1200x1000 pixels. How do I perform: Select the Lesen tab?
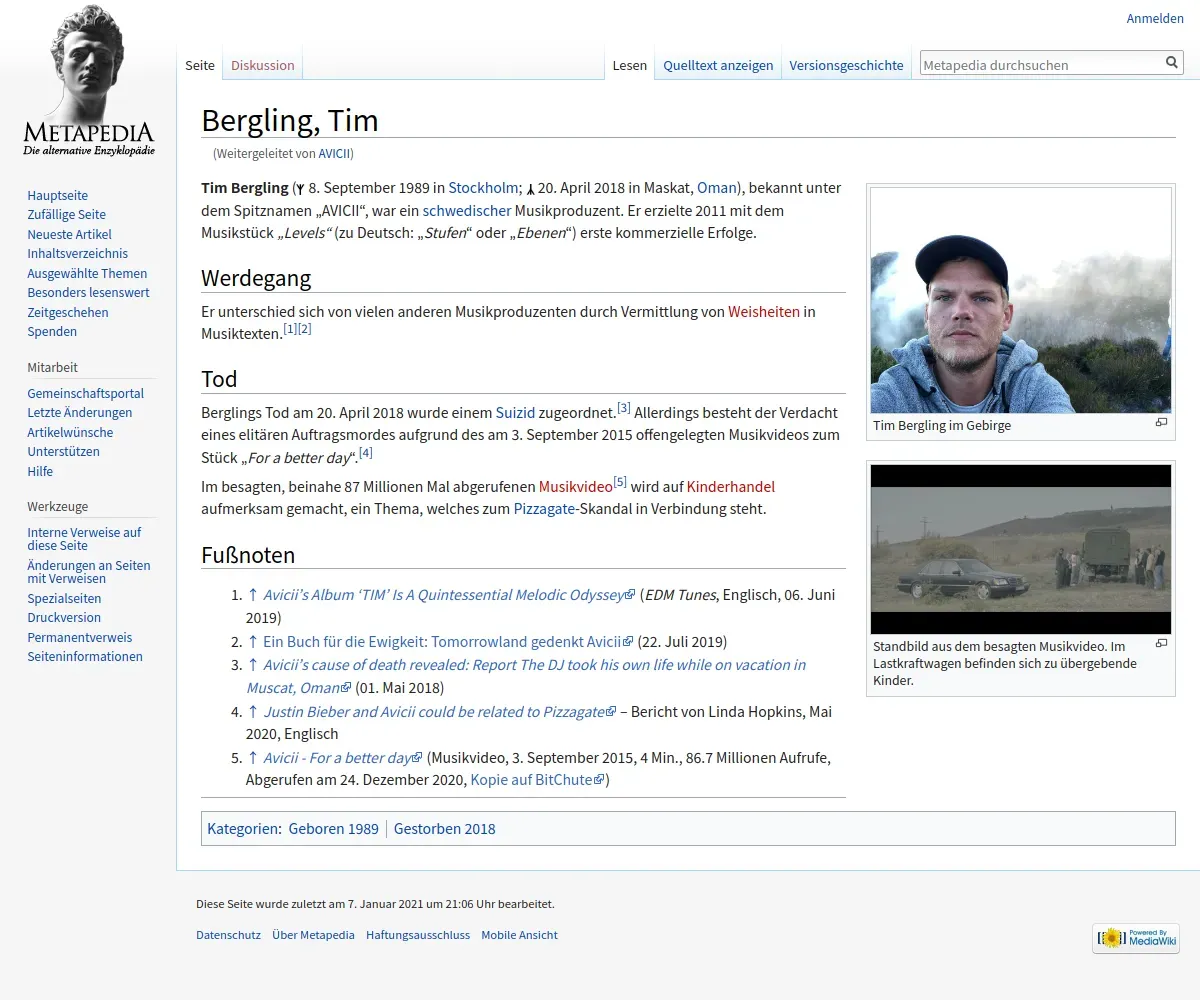coord(630,65)
